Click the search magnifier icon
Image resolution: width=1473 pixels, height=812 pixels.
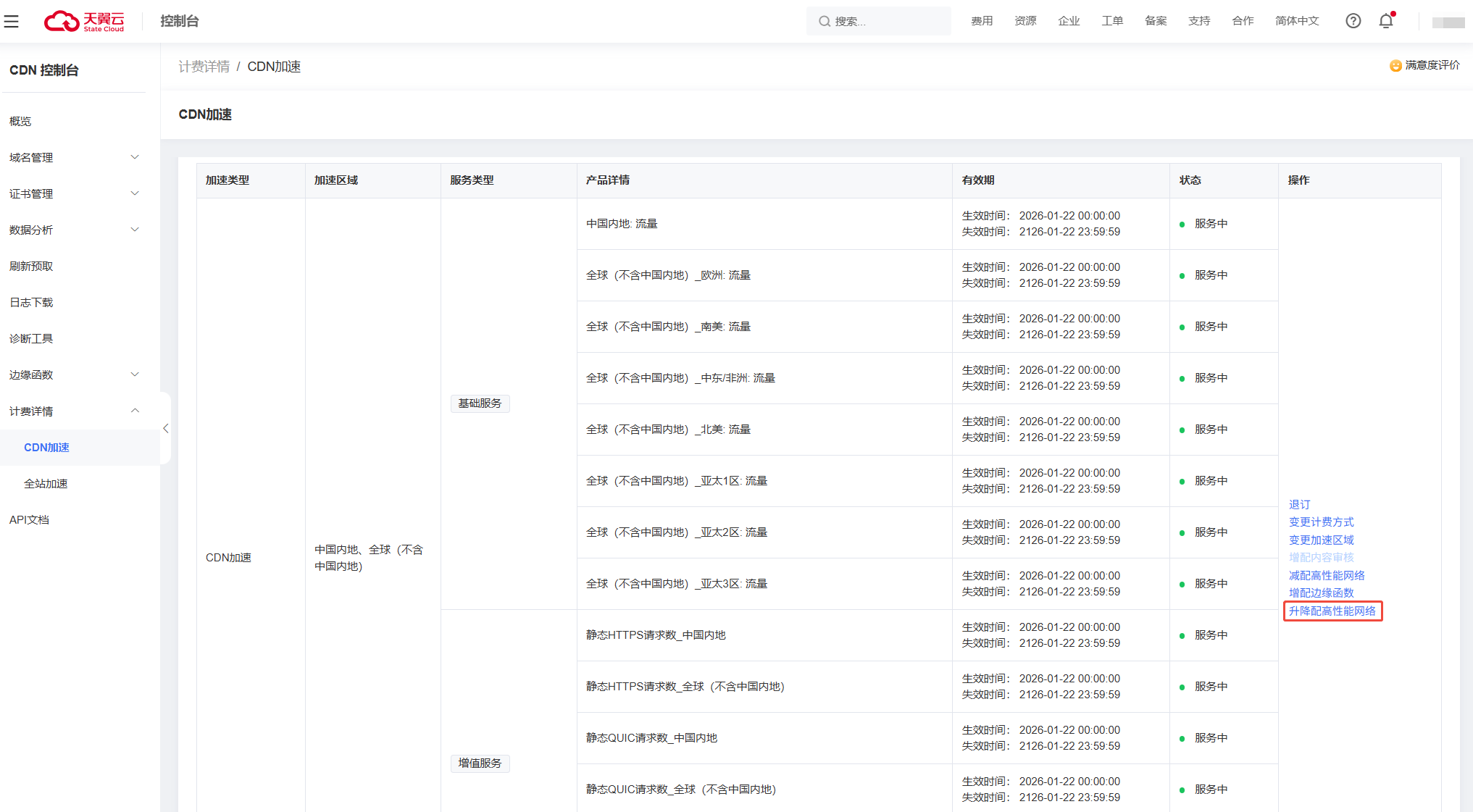tap(824, 22)
